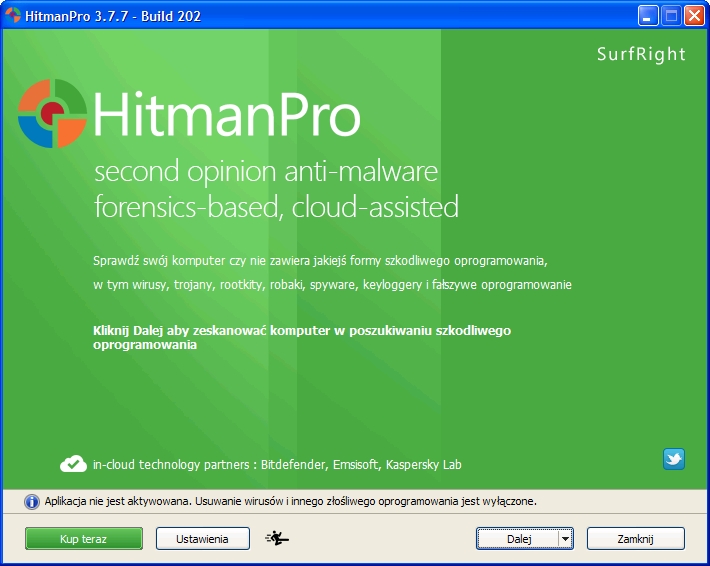Minimize the HitmanPro window

point(649,15)
